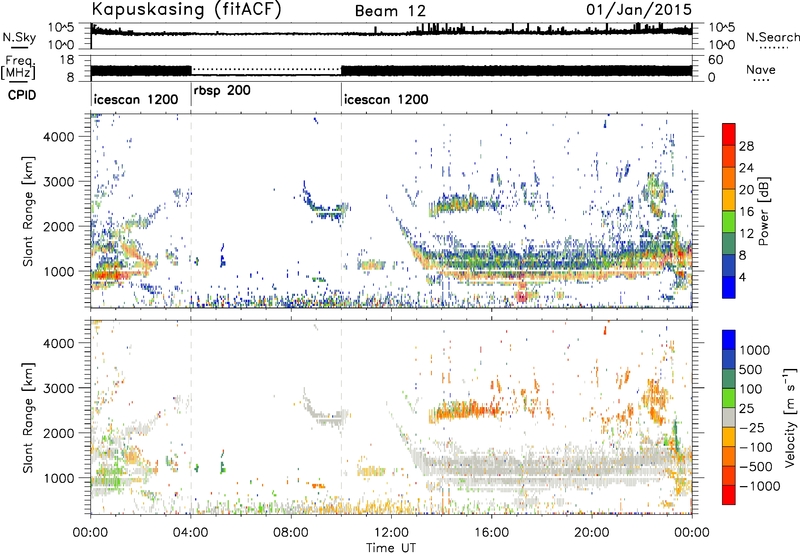Select the orange 20–24 dB Power segment
800x554 pixels.
click(x=729, y=177)
